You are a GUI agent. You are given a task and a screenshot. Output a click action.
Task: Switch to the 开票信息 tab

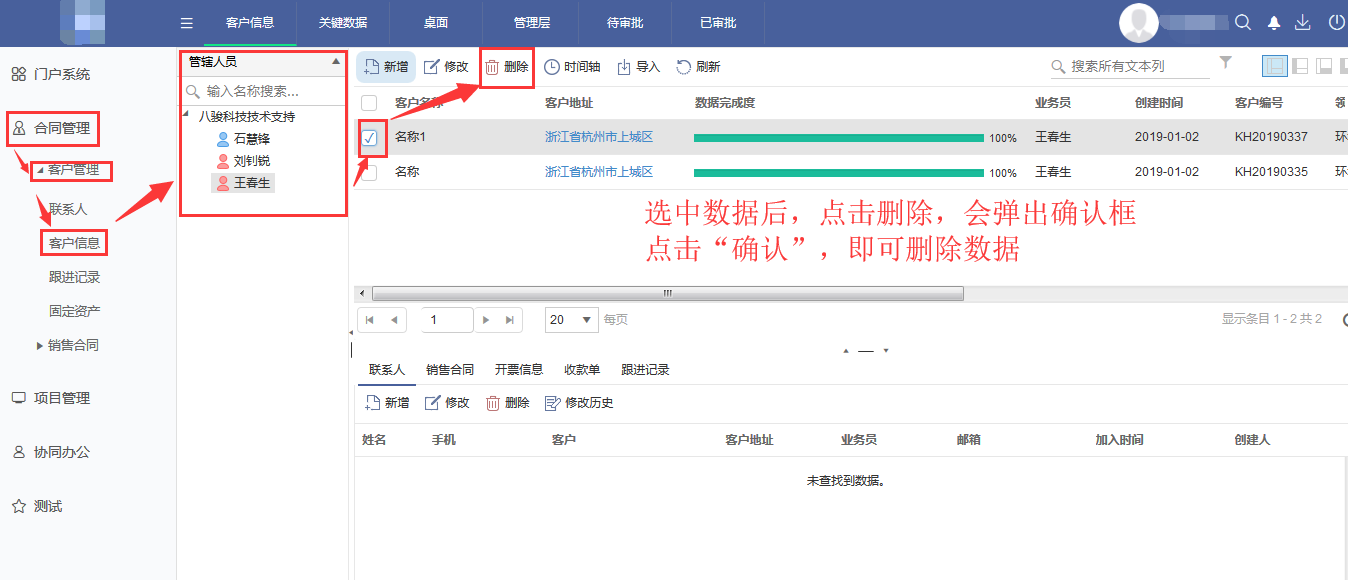click(x=518, y=370)
